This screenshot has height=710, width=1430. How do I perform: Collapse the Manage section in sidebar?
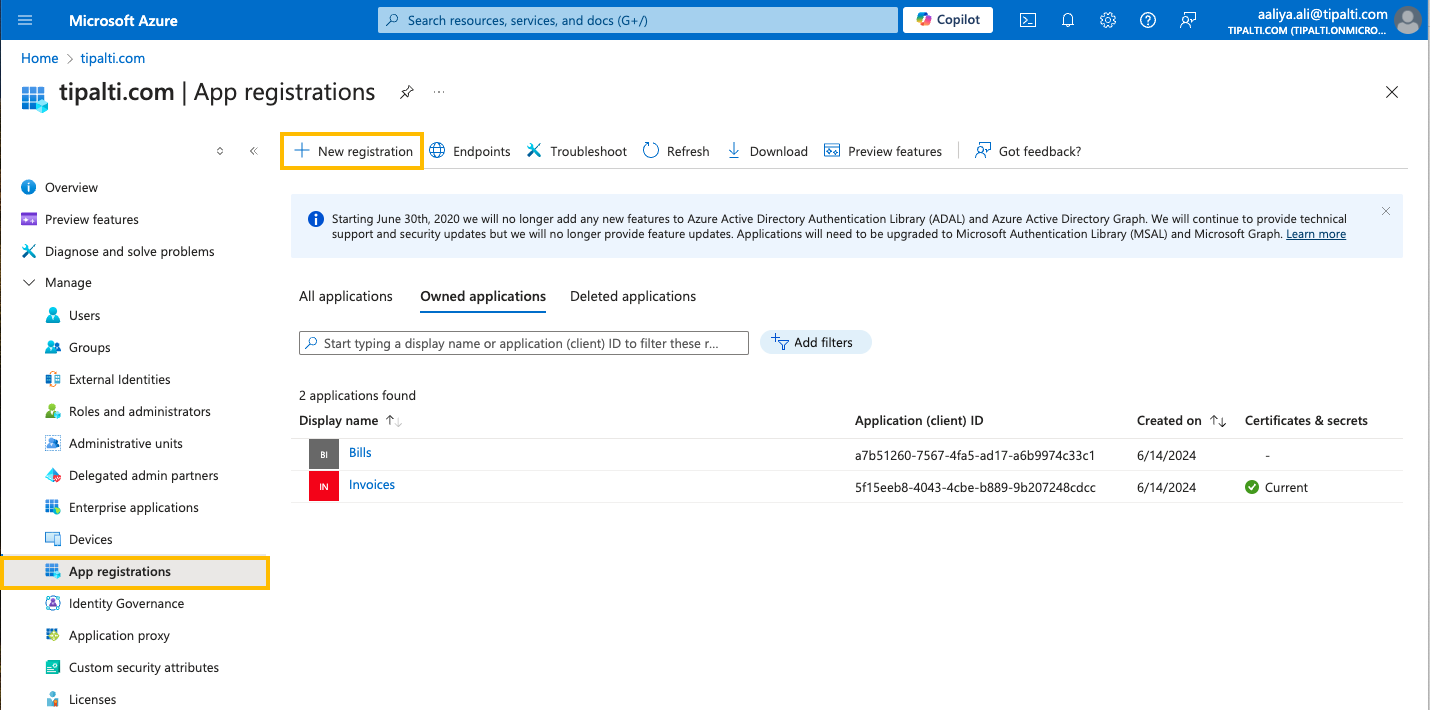(x=27, y=283)
